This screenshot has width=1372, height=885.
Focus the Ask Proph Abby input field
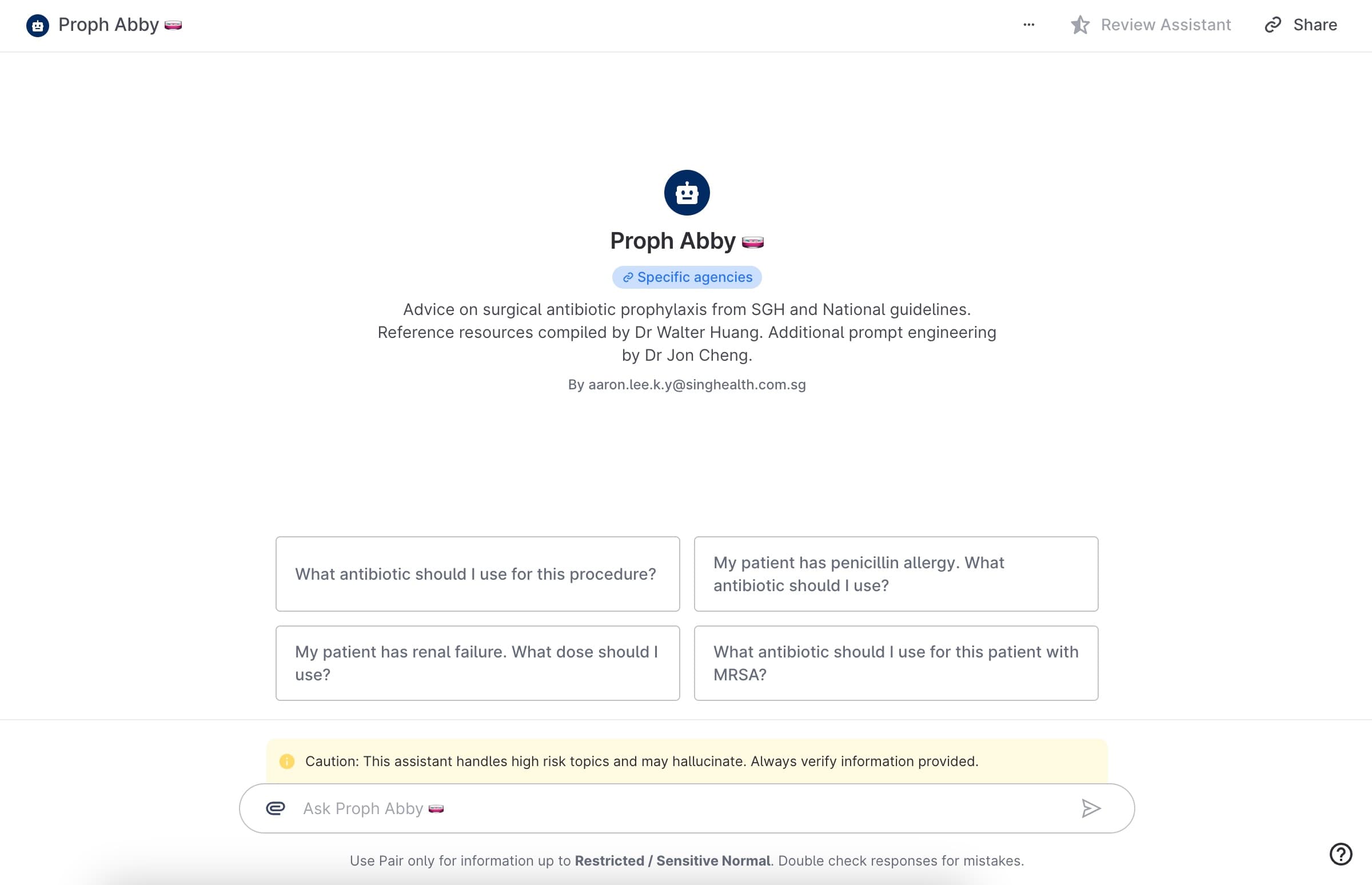[x=632, y=807]
